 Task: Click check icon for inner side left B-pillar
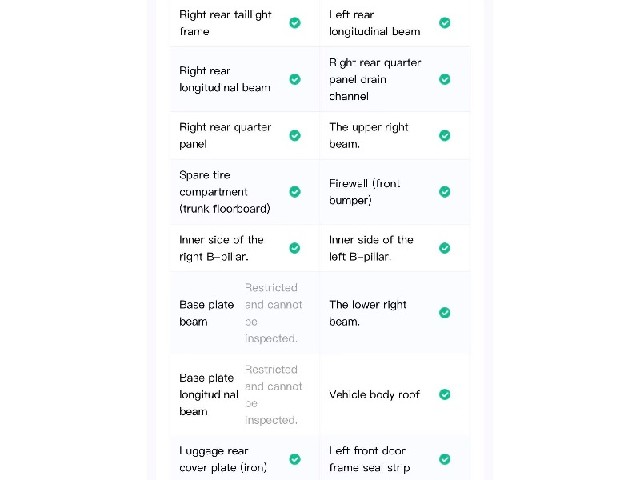[444, 248]
